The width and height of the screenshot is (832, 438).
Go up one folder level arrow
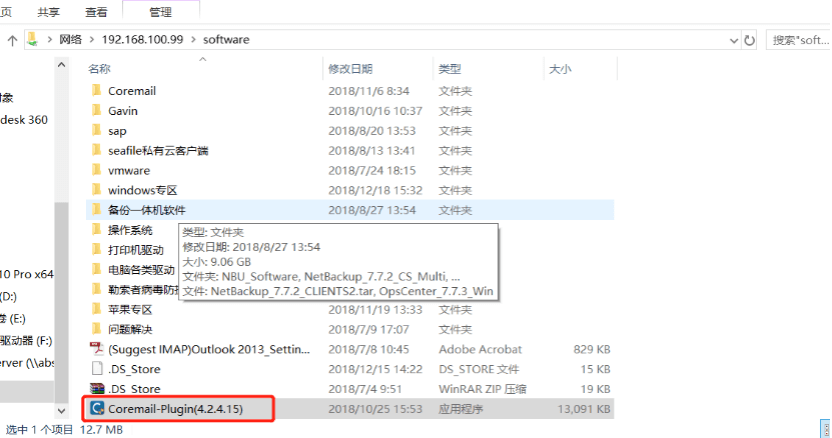[x=13, y=40]
